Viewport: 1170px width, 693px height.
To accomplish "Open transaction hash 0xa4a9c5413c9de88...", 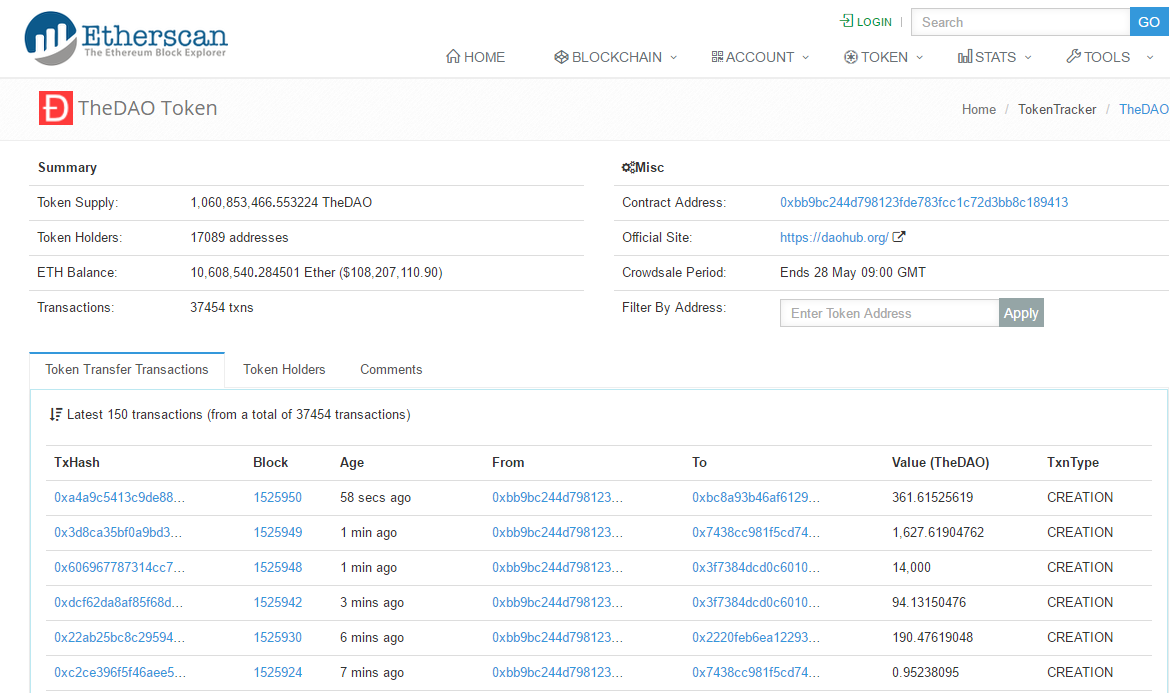I will point(119,498).
